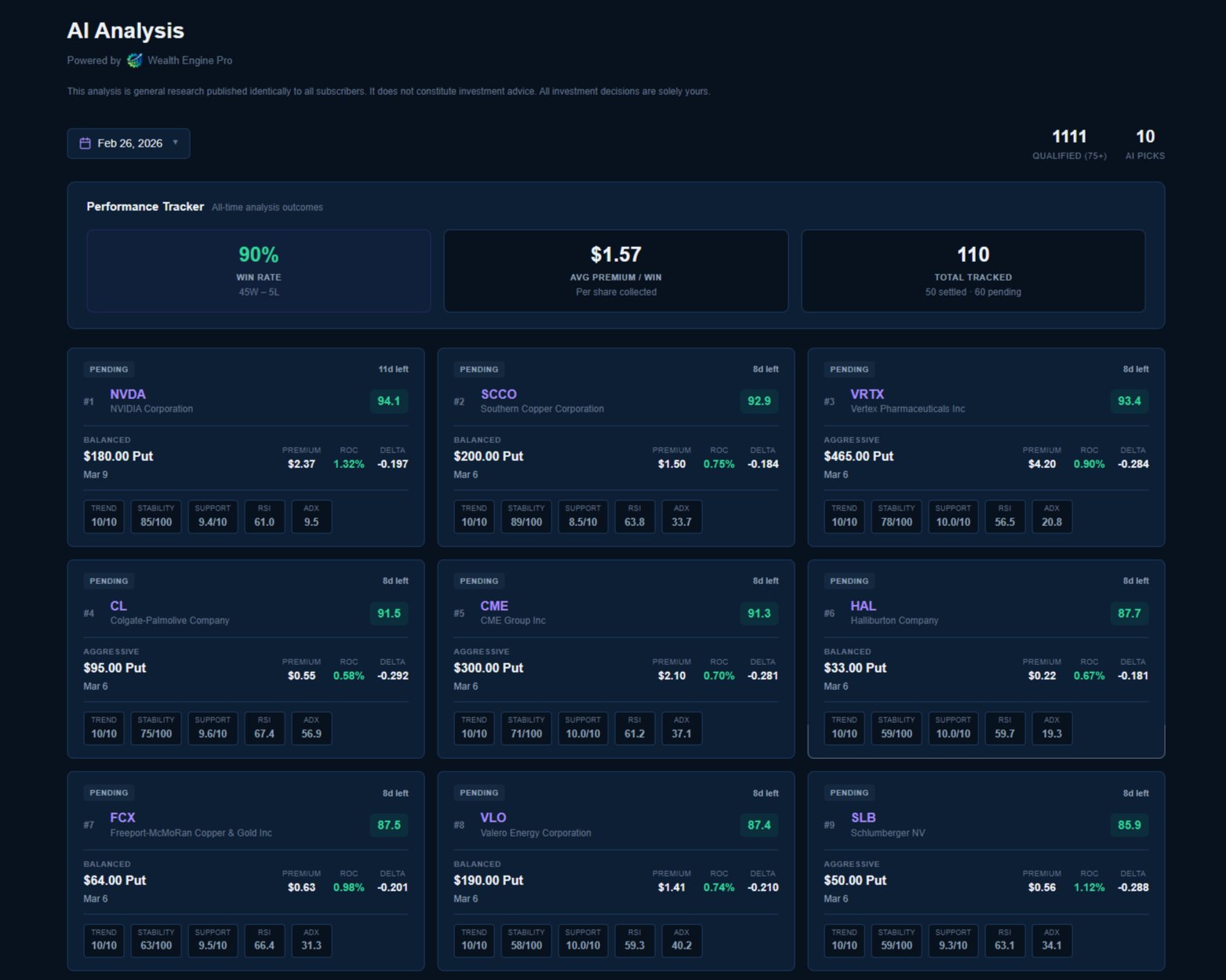Click the PENDING badge on SCCO card
The width and height of the screenshot is (1226, 980).
pyautogui.click(x=478, y=368)
